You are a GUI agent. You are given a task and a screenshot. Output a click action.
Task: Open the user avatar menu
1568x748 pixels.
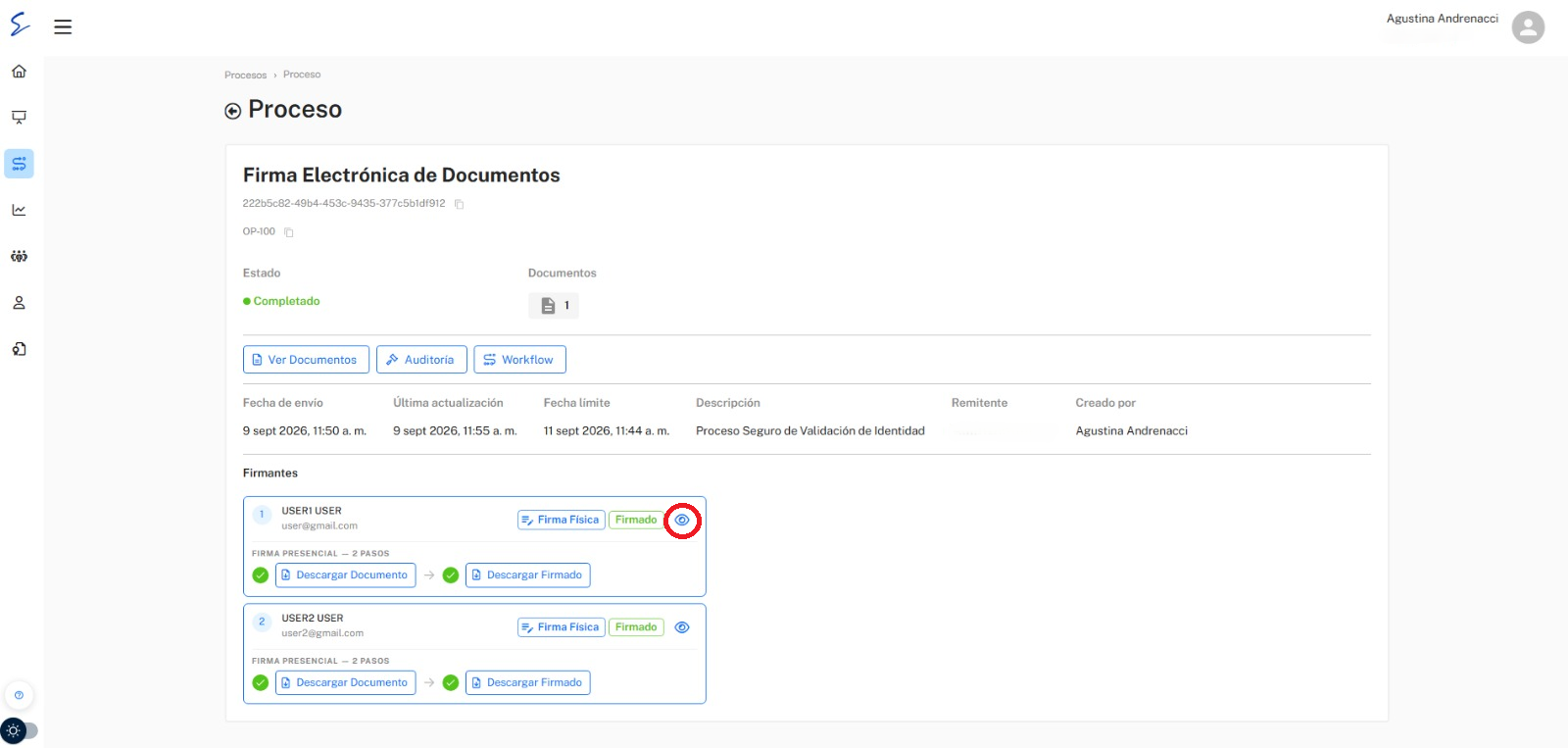1528,26
